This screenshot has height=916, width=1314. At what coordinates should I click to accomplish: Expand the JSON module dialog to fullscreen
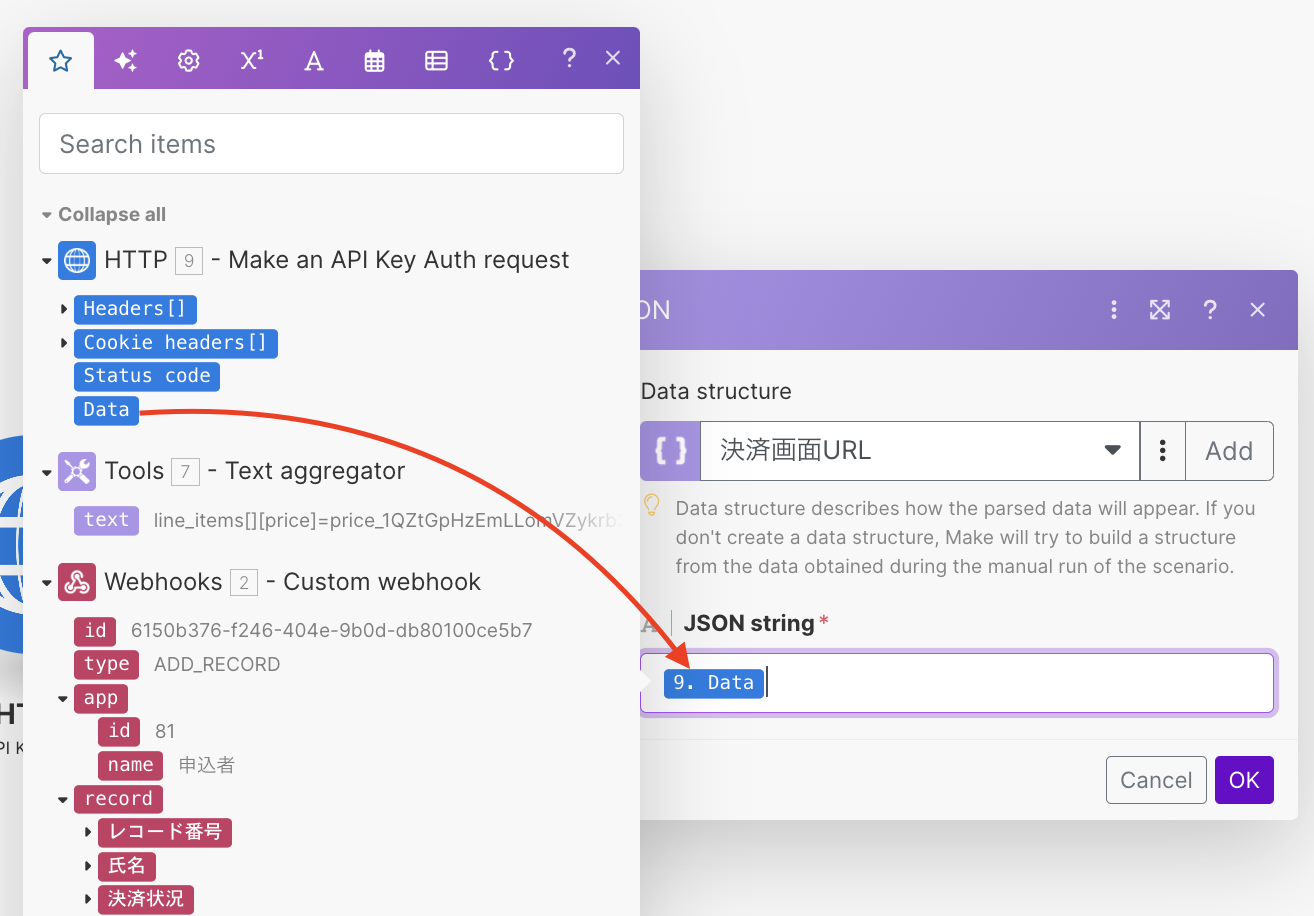(1160, 310)
